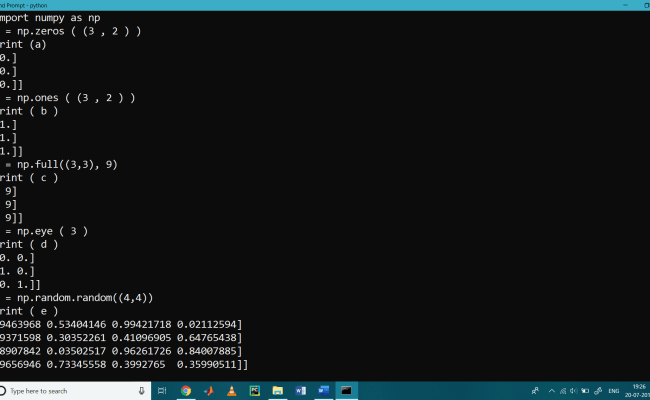The image size is (650, 400).
Task: Check the battery status tray icon
Action: click(585, 391)
